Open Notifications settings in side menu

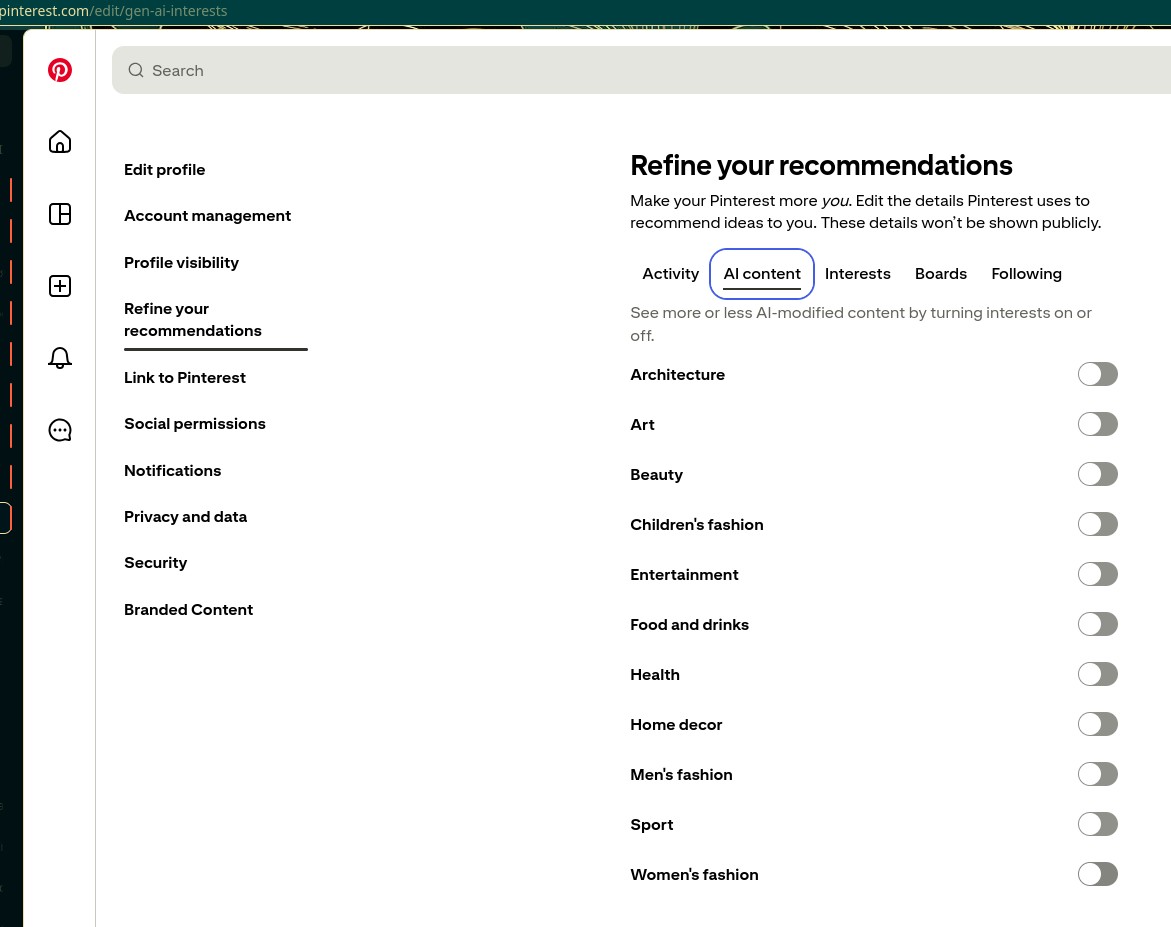pyautogui.click(x=173, y=471)
